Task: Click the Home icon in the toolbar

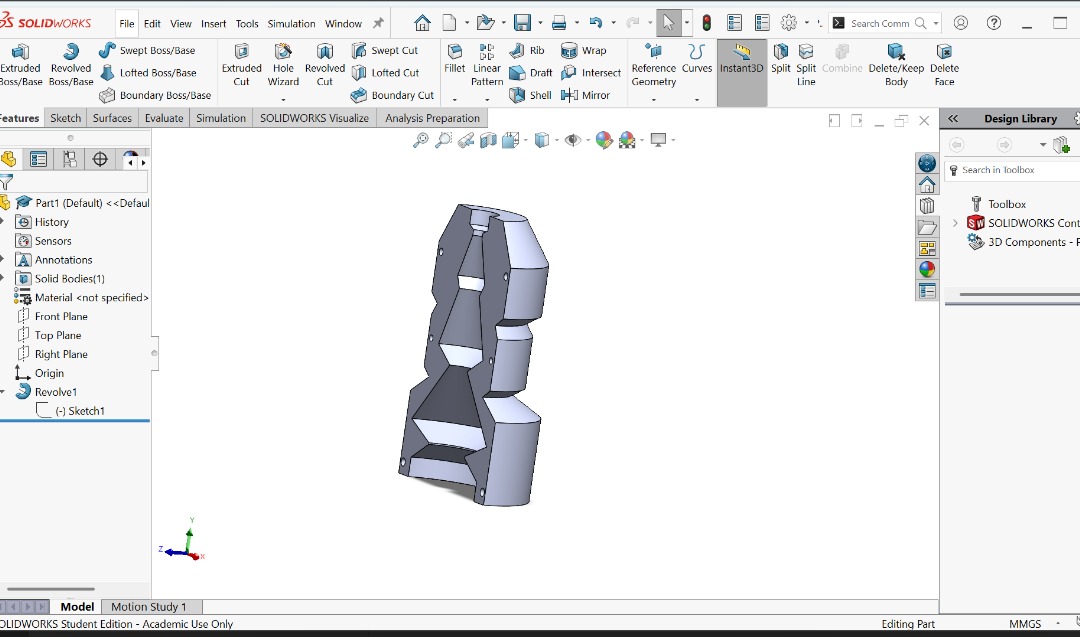Action: (422, 23)
